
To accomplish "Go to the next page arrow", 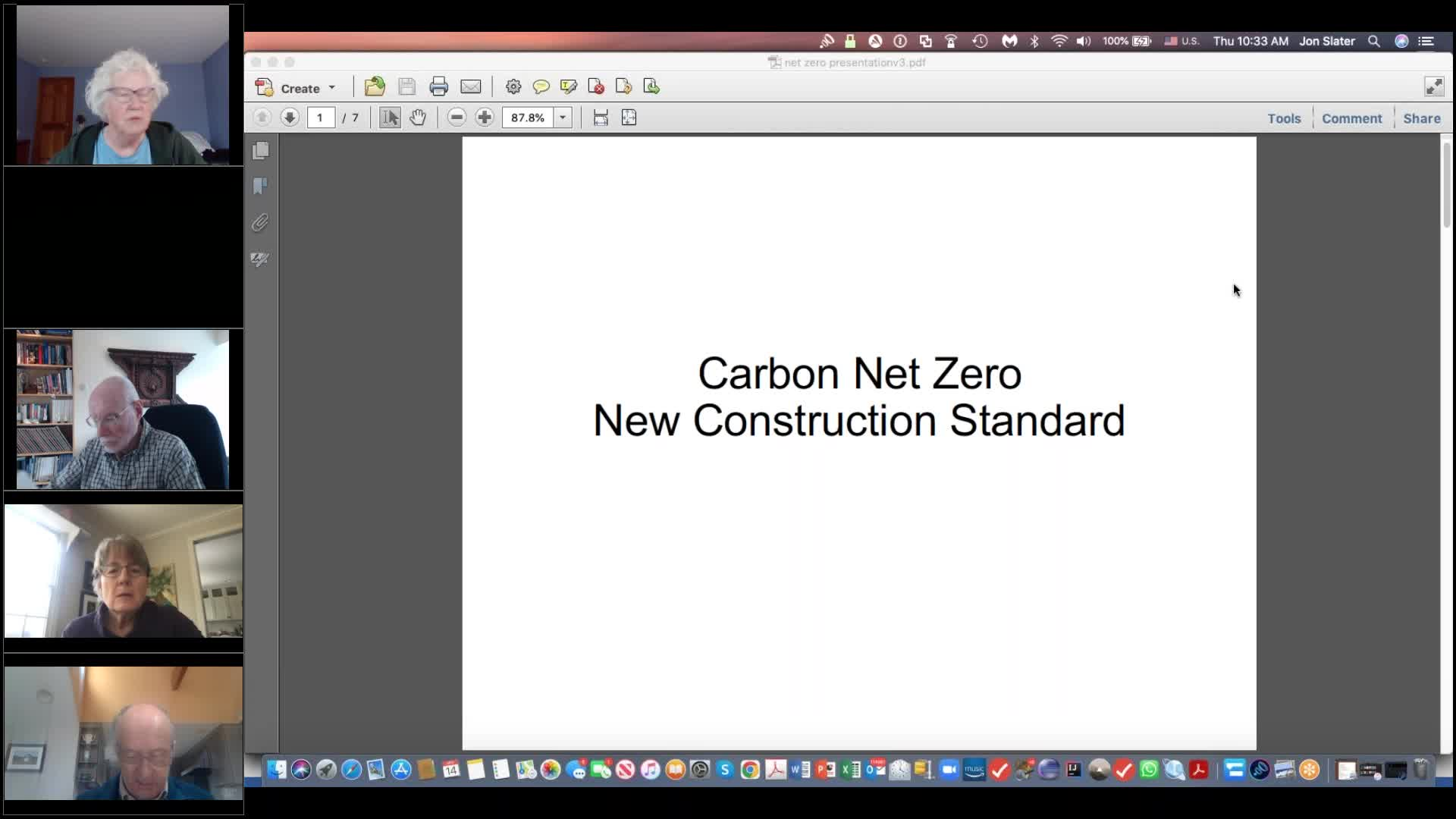I will coord(289,118).
